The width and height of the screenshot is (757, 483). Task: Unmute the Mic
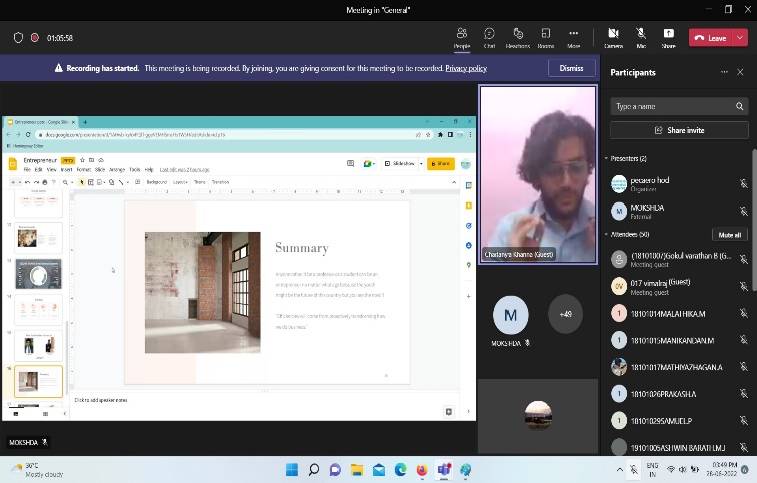click(x=641, y=37)
